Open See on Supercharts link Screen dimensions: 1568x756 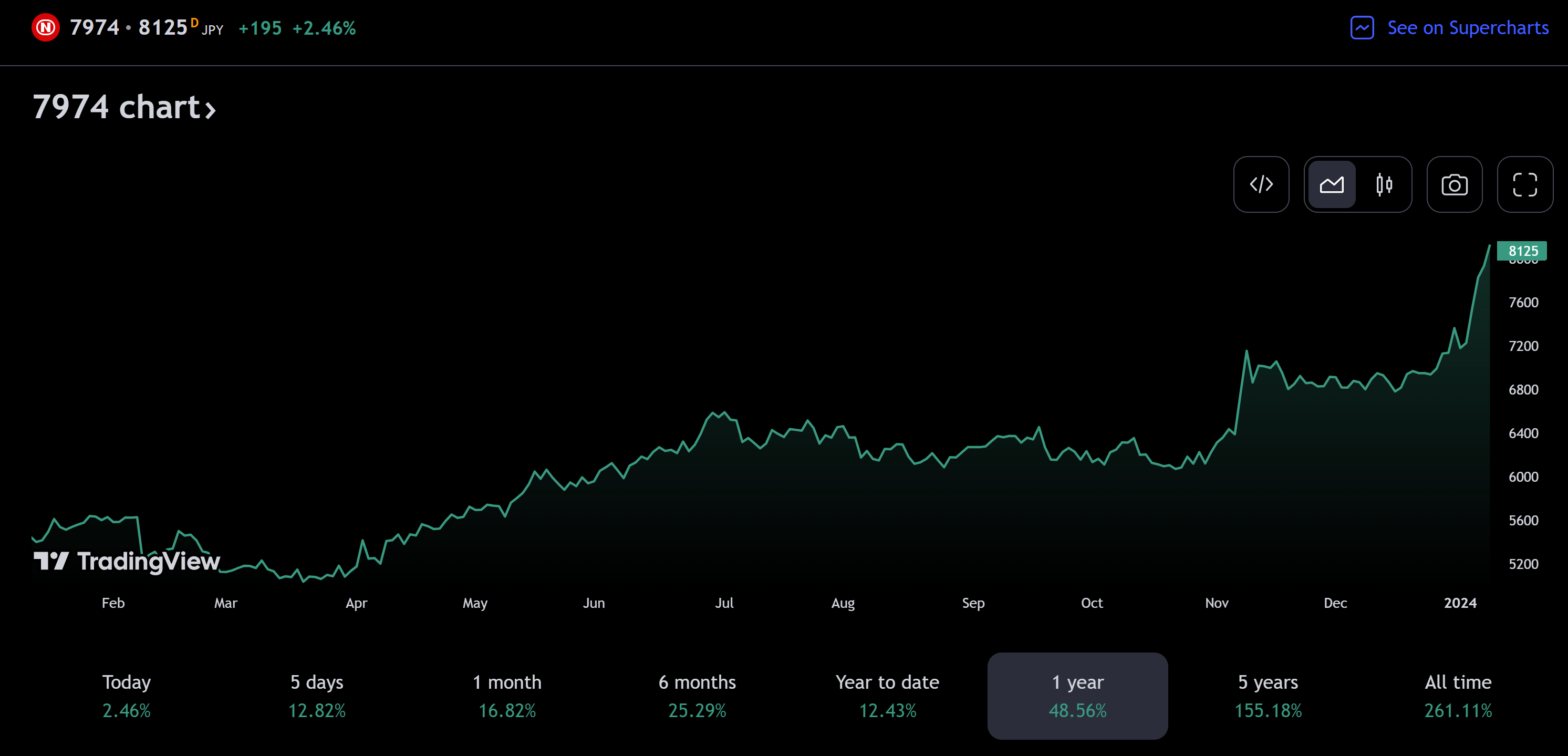[1467, 28]
